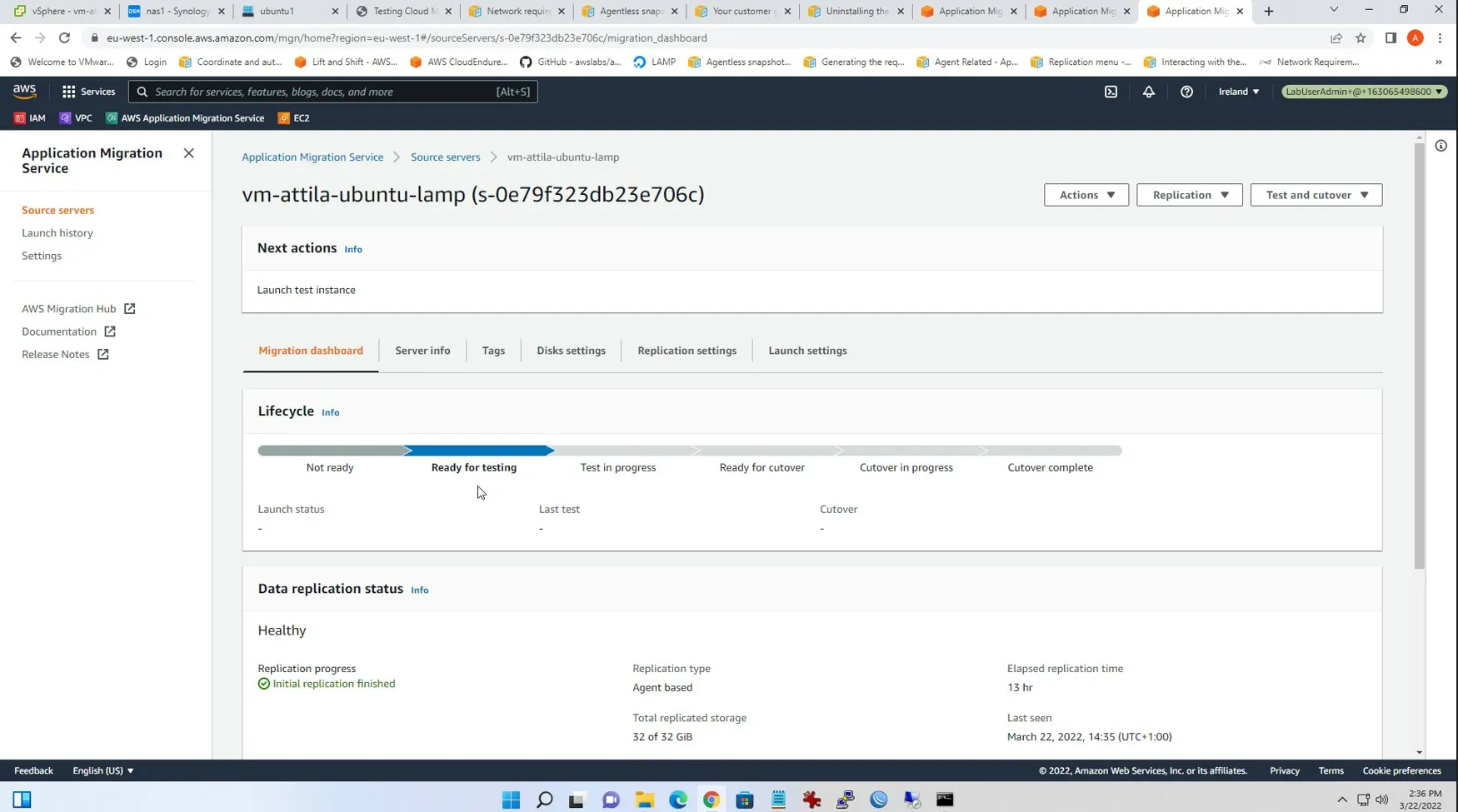1458x812 pixels.
Task: Open Cookie preferences in footer
Action: [1401, 770]
